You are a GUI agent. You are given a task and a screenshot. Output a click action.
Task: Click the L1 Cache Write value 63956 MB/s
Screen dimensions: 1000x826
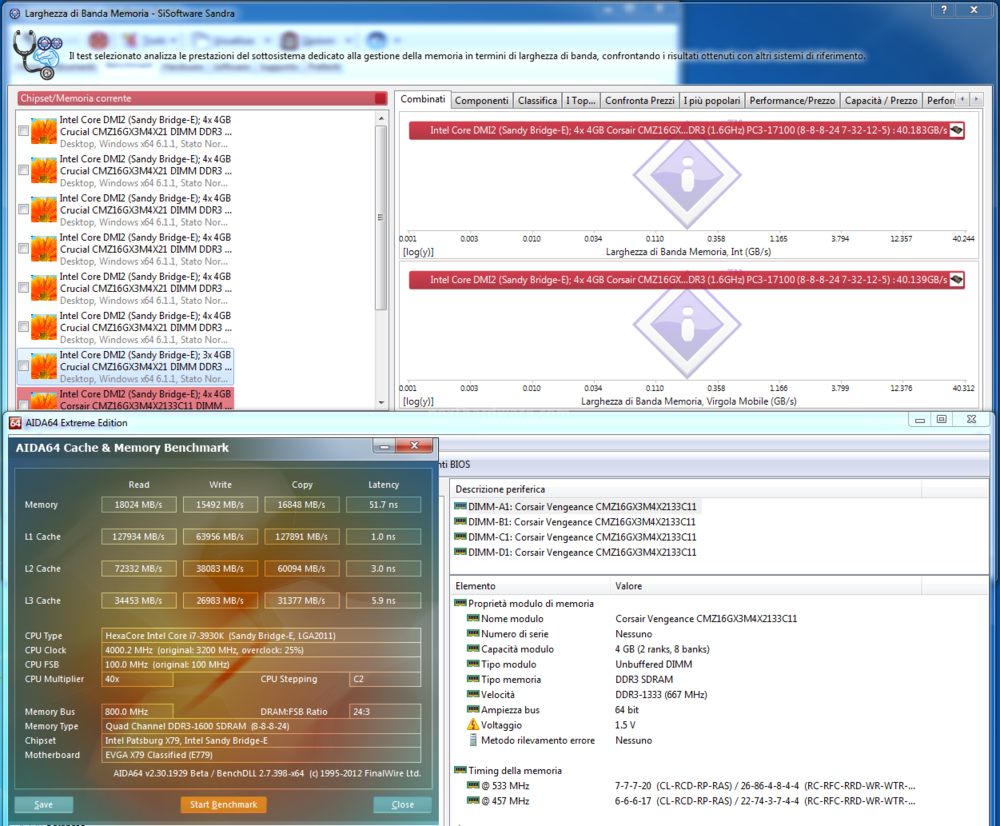tap(220, 536)
